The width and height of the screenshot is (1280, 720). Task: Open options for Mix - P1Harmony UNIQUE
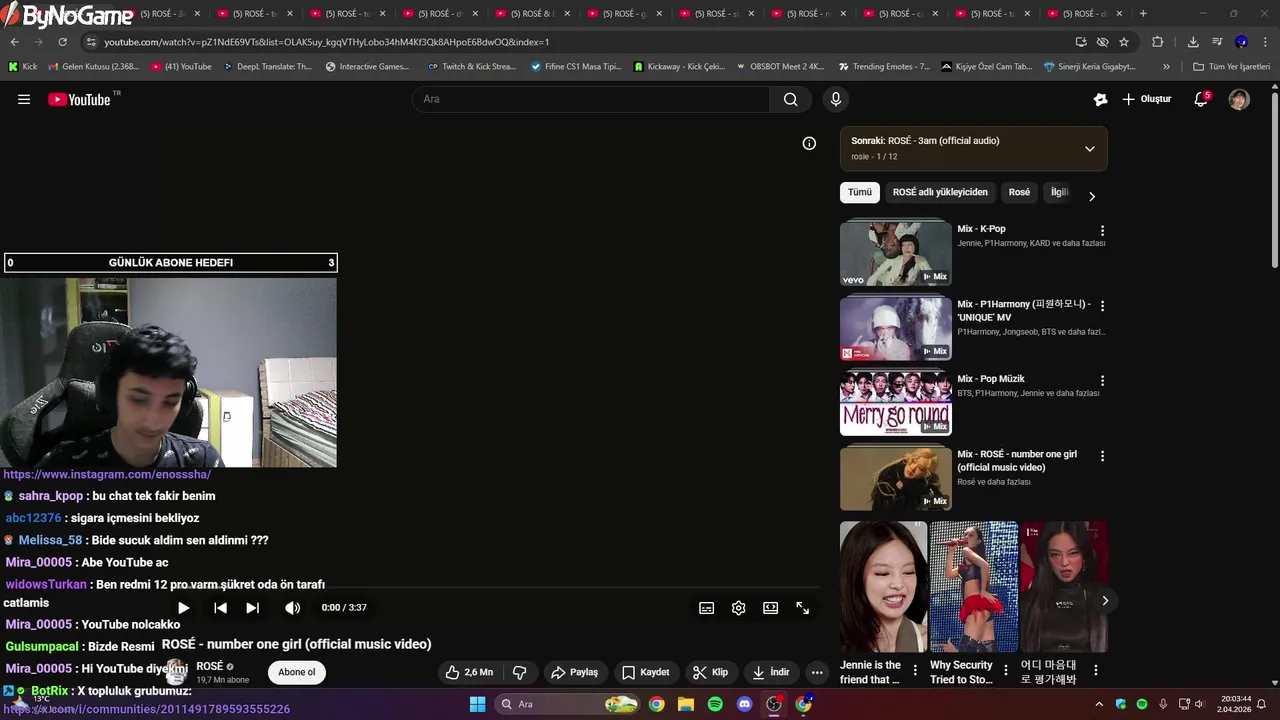[1102, 306]
